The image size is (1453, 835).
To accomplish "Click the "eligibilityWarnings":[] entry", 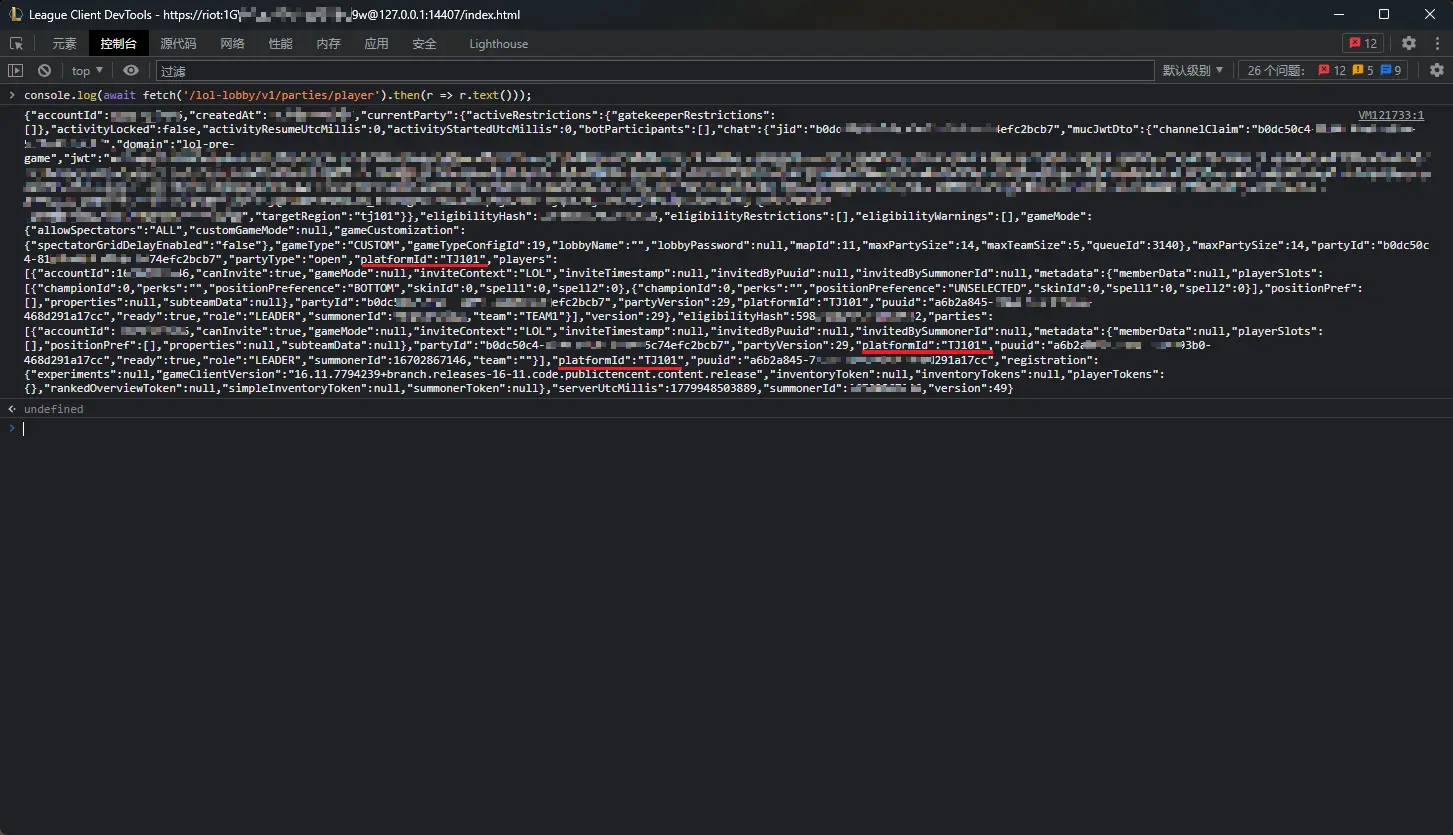I will tap(935, 216).
